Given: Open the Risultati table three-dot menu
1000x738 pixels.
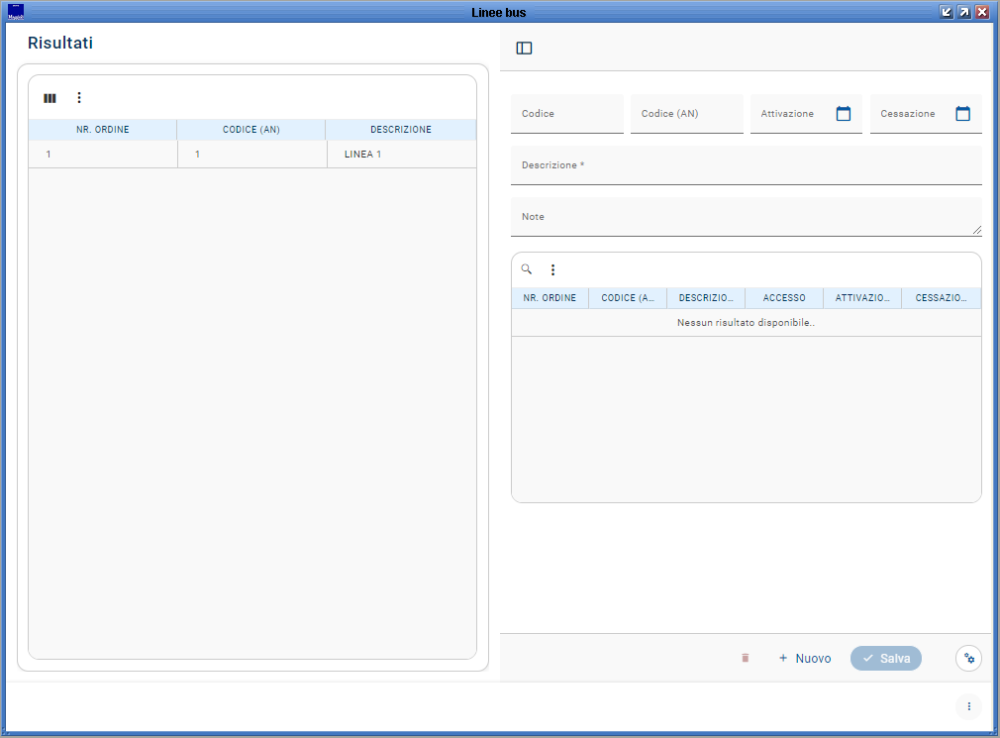Looking at the screenshot, I should tap(80, 98).
